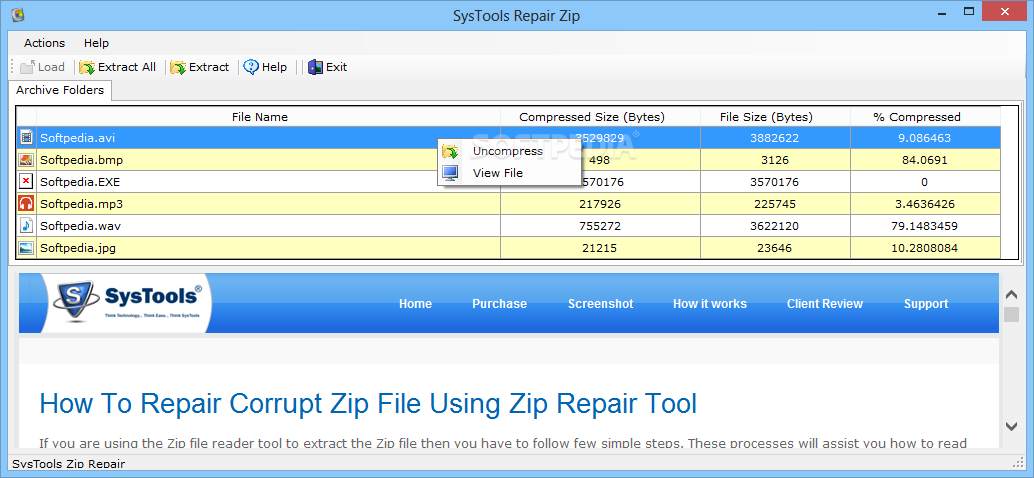
Task: Click the web panel scrollbar up arrow
Action: click(1011, 295)
